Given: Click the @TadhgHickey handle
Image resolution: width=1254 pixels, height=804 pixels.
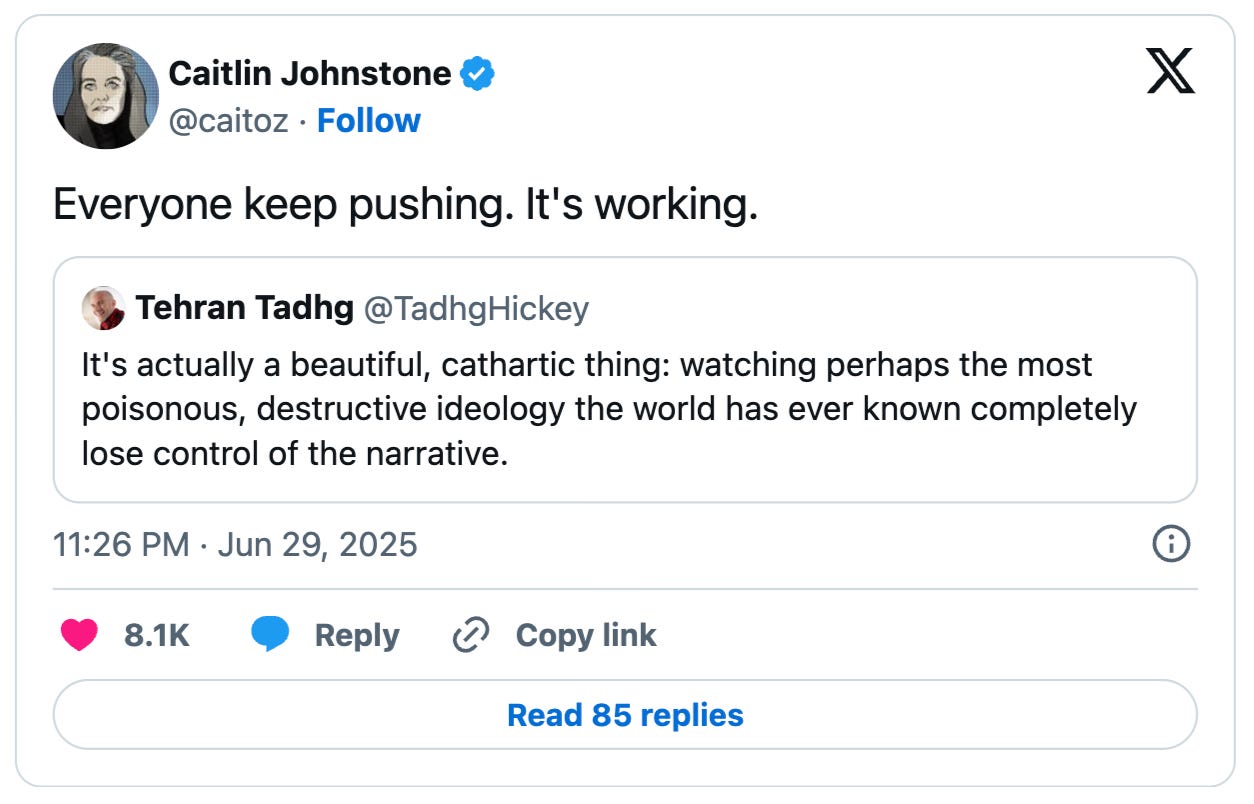Looking at the screenshot, I should (x=476, y=309).
